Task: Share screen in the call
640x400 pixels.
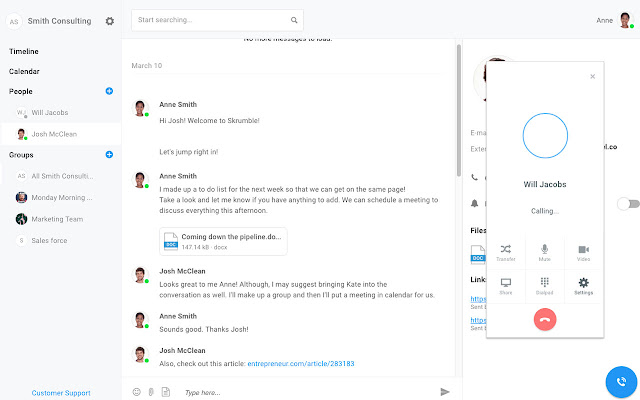Action: (x=506, y=286)
